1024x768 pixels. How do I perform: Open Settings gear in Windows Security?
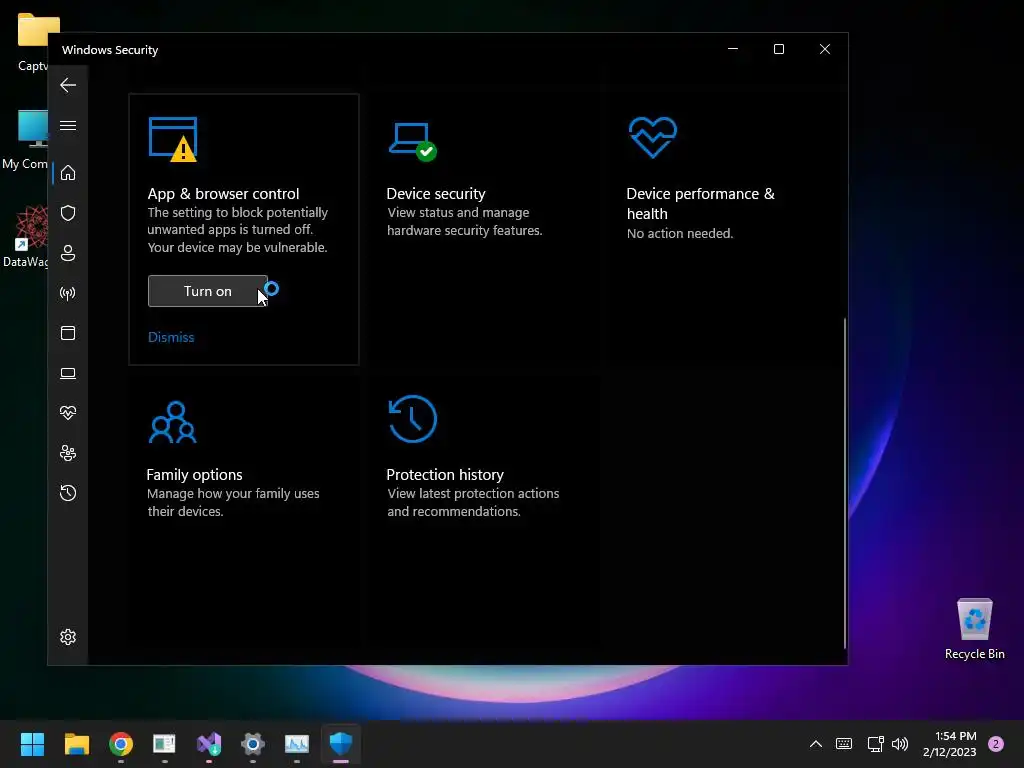[x=68, y=637]
